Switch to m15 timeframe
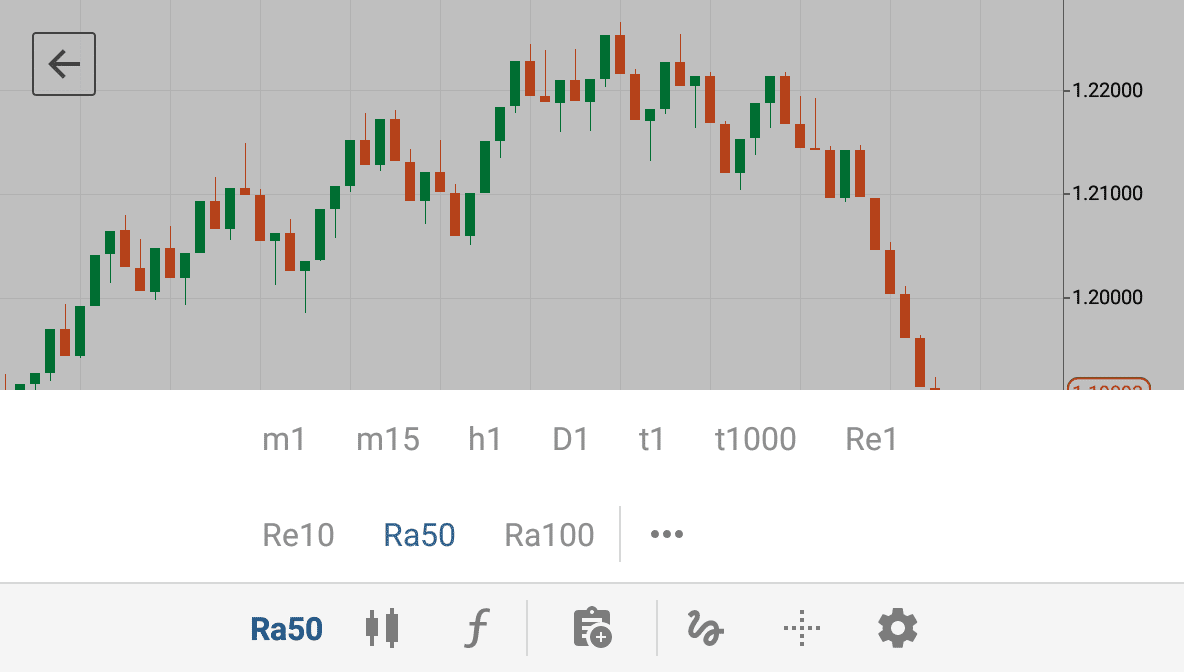 pos(388,439)
